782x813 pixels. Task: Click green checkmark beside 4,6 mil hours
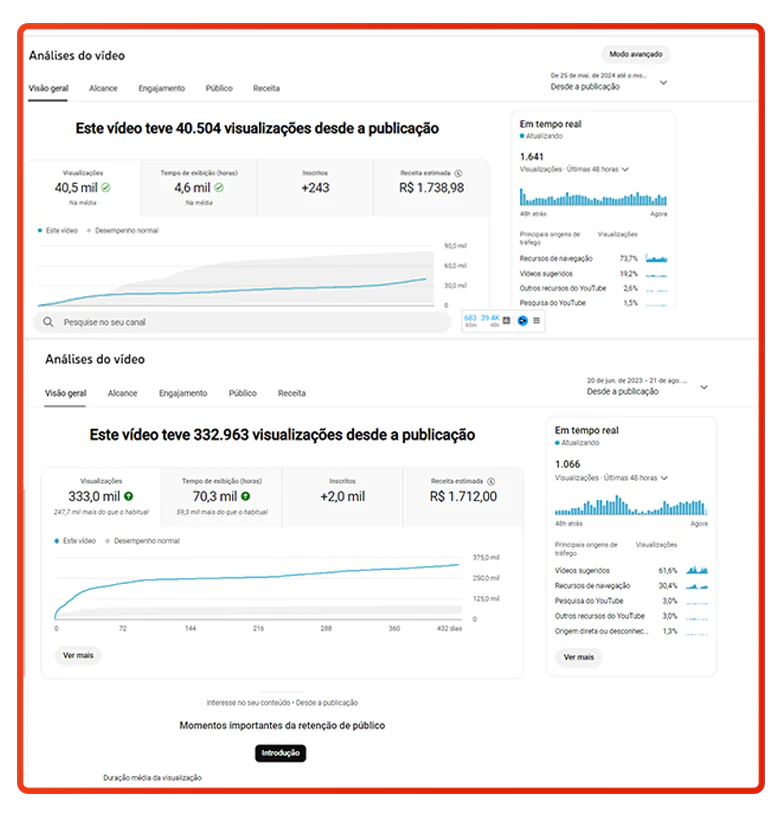[219, 187]
